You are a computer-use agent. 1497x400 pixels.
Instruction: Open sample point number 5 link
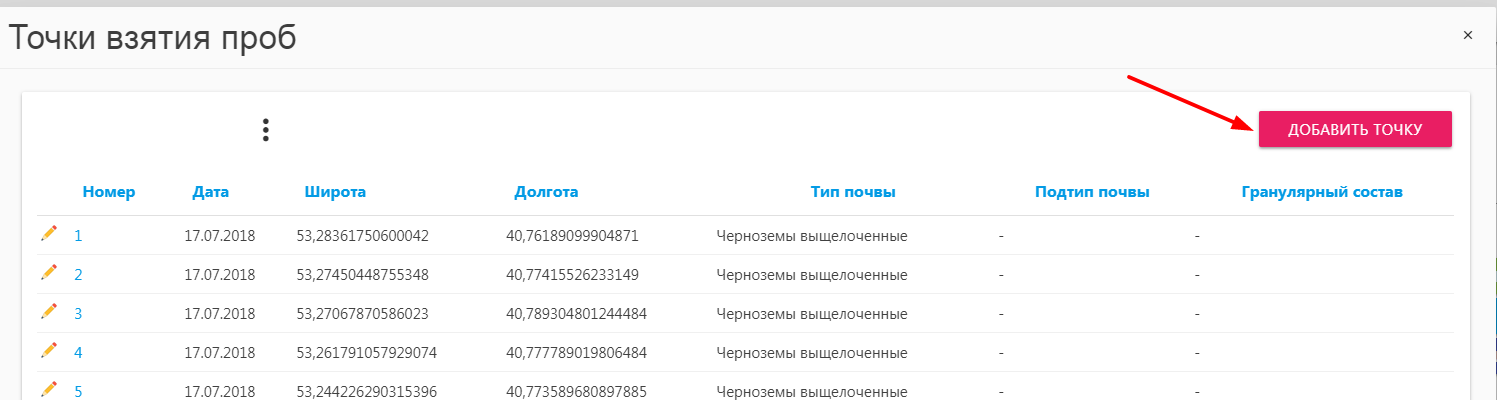(x=78, y=391)
